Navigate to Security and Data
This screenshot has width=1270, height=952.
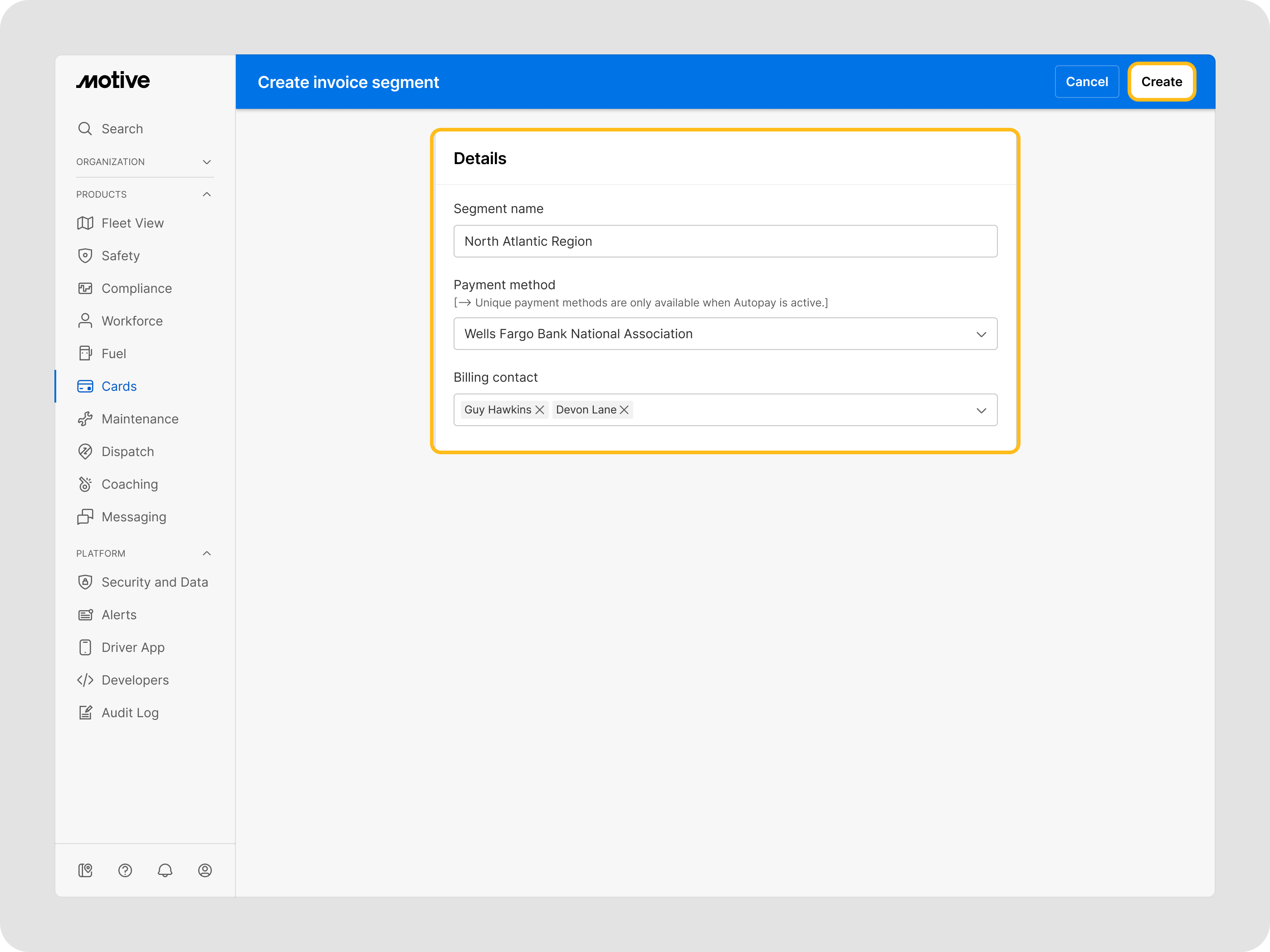(x=155, y=582)
